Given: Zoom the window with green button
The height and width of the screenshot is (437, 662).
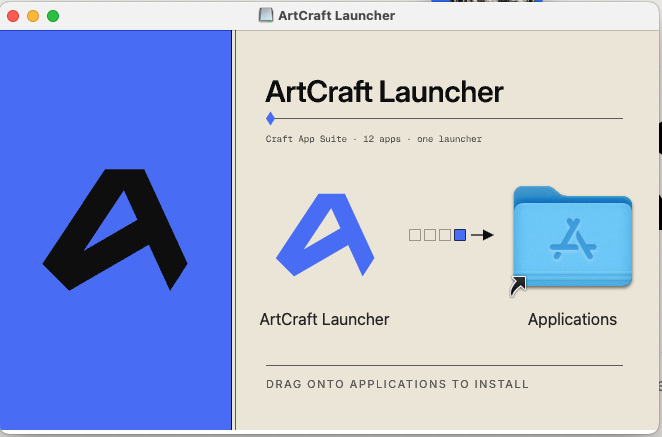Looking at the screenshot, I should tap(53, 16).
